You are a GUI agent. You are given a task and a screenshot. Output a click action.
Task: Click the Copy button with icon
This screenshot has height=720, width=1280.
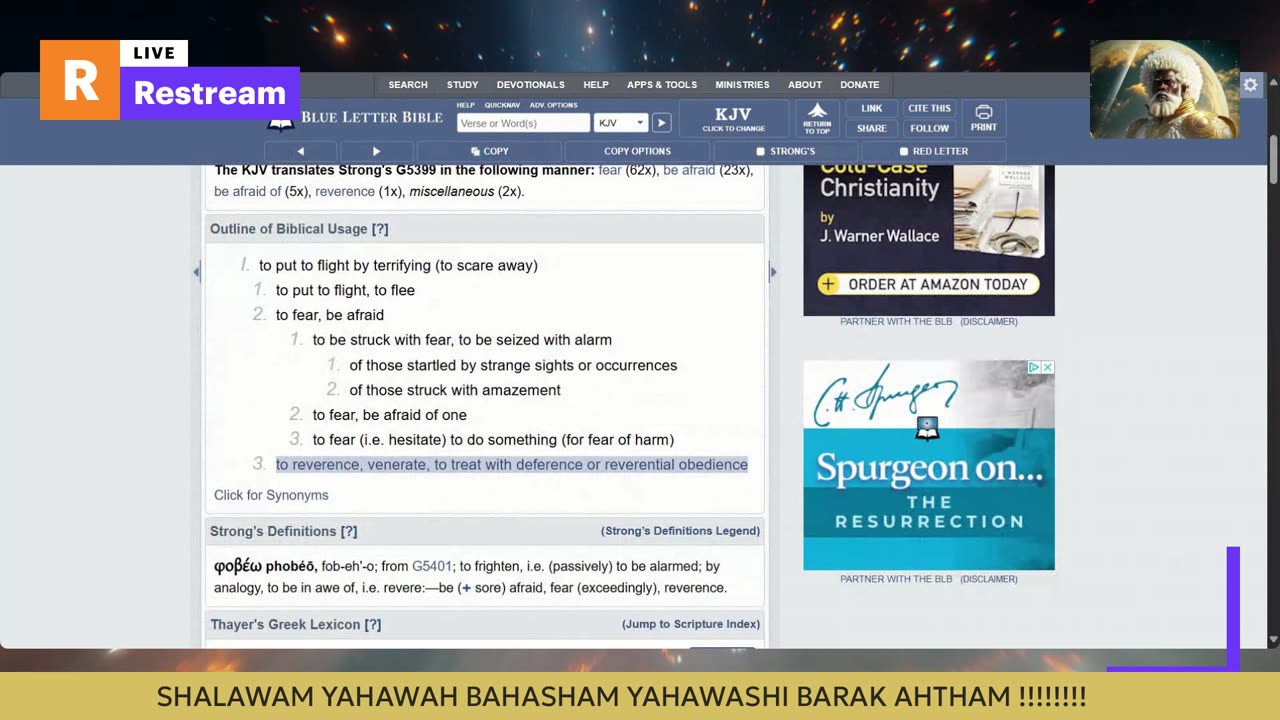pos(490,151)
